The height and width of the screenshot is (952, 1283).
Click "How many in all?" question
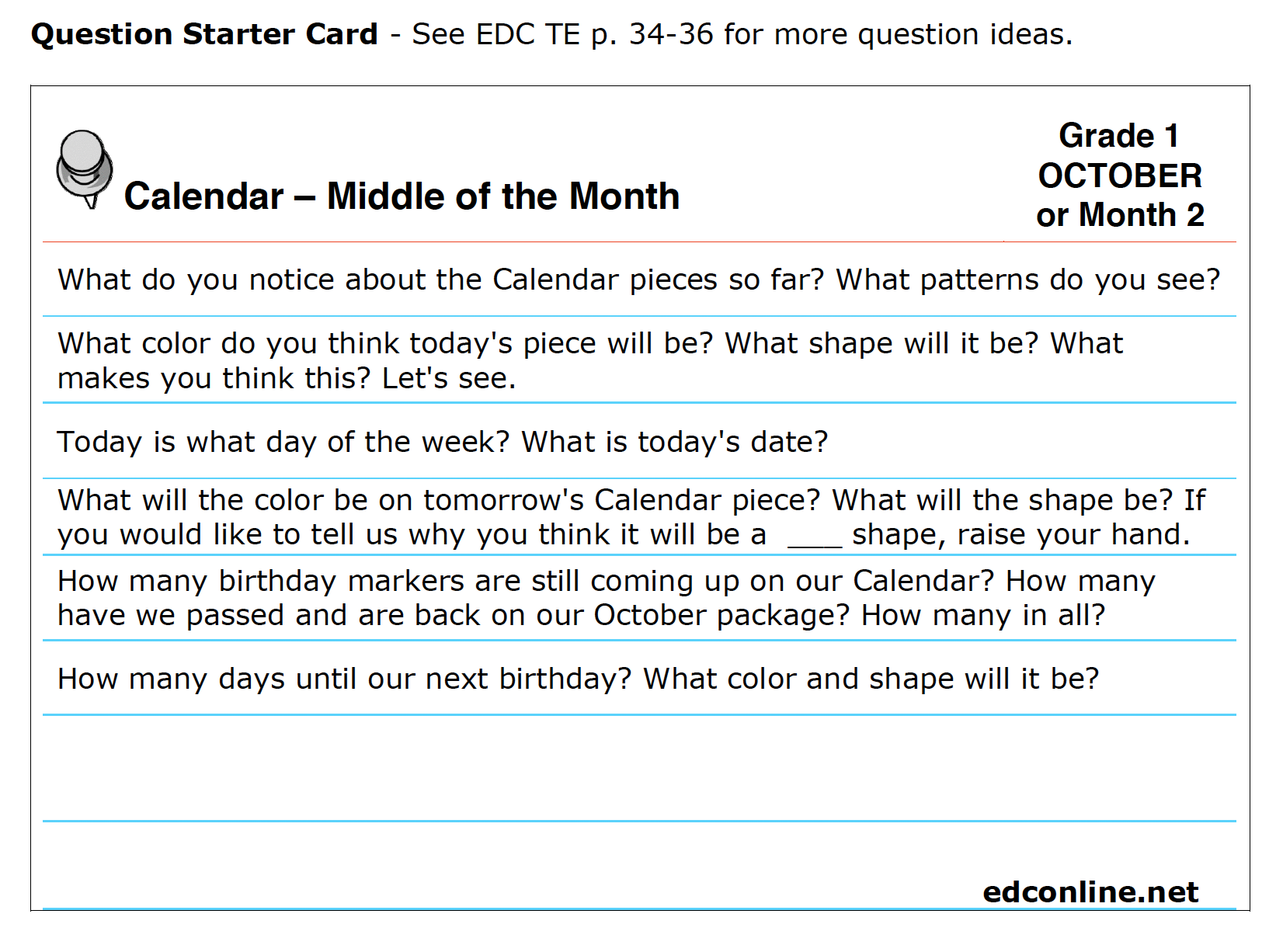click(982, 615)
